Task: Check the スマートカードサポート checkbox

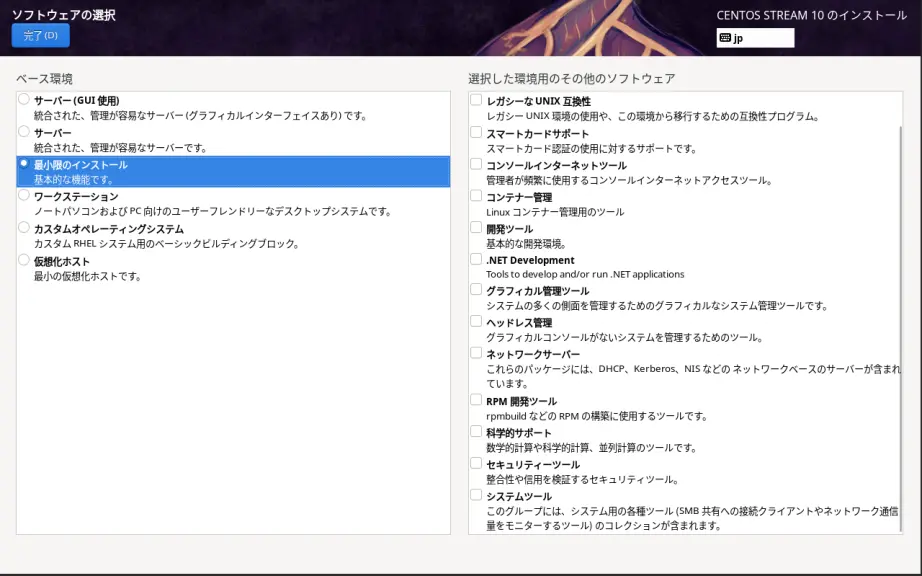Action: [476, 132]
